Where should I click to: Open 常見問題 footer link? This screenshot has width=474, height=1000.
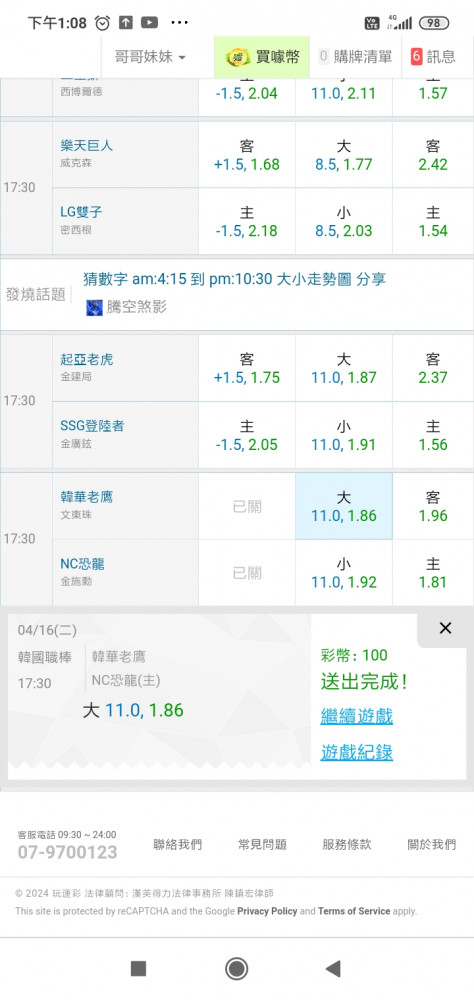click(x=262, y=845)
